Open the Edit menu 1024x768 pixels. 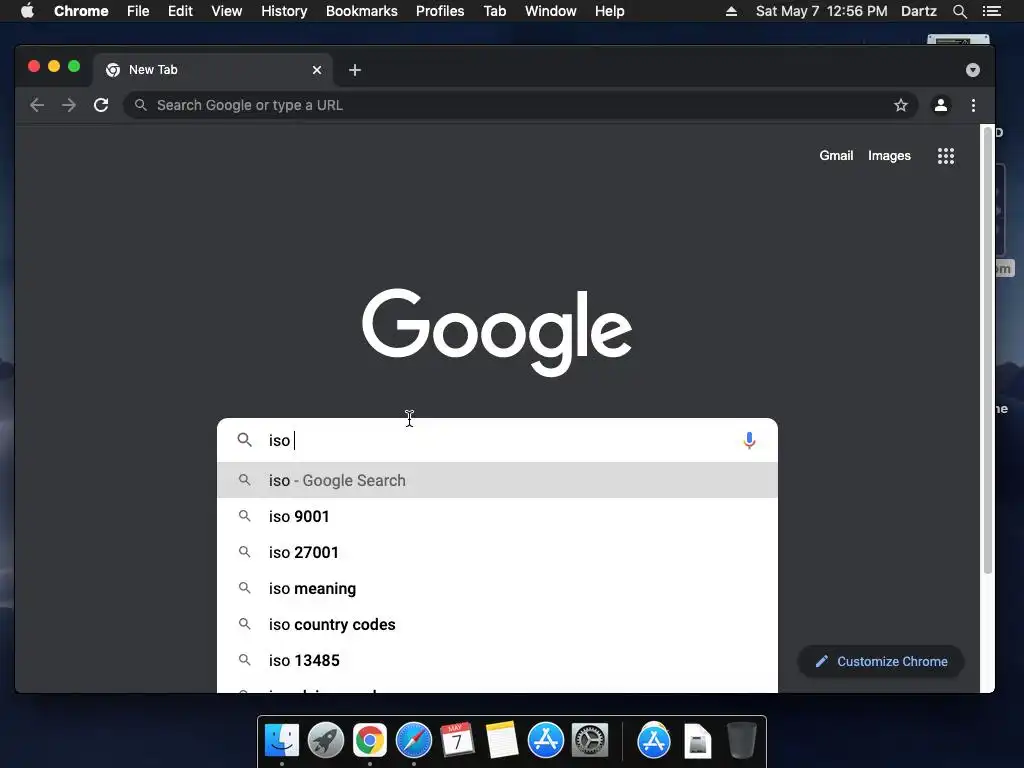pyautogui.click(x=180, y=11)
